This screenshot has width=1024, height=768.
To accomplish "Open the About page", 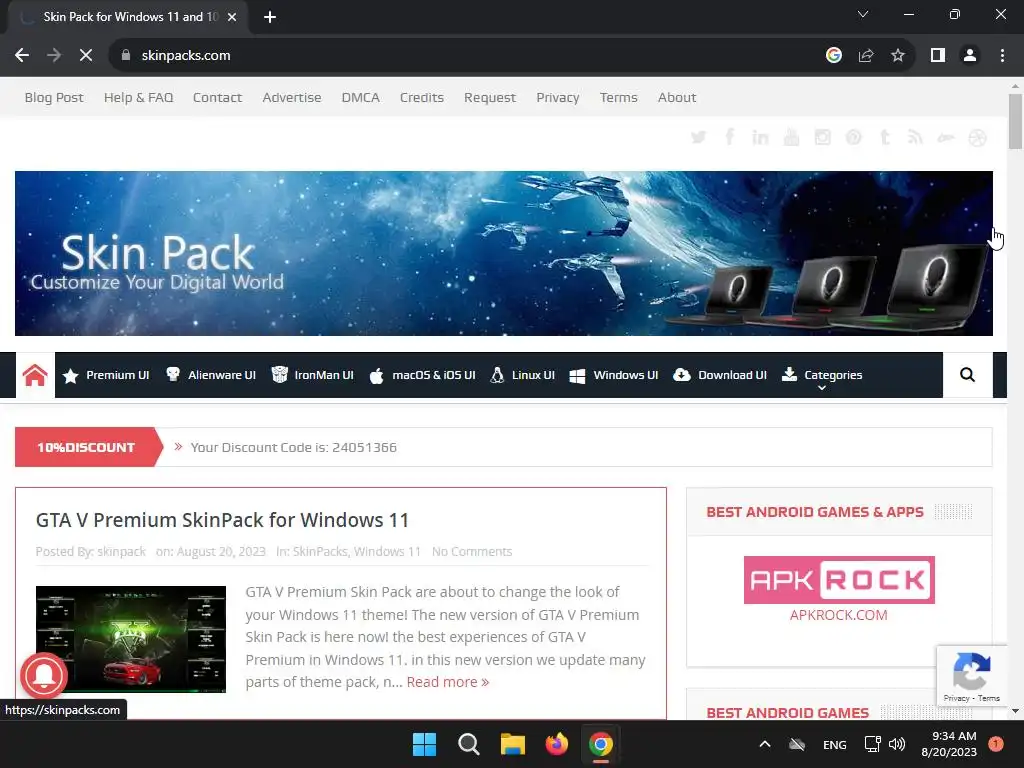I will pos(677,97).
